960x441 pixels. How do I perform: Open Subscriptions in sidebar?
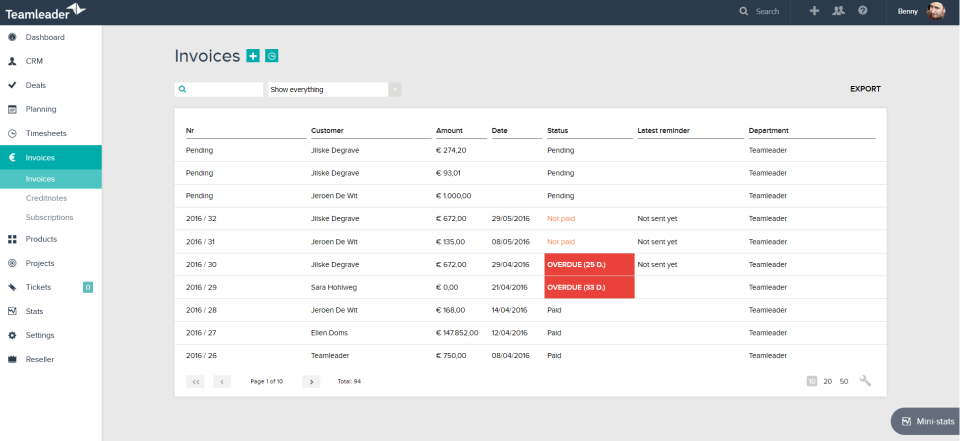[x=50, y=217]
